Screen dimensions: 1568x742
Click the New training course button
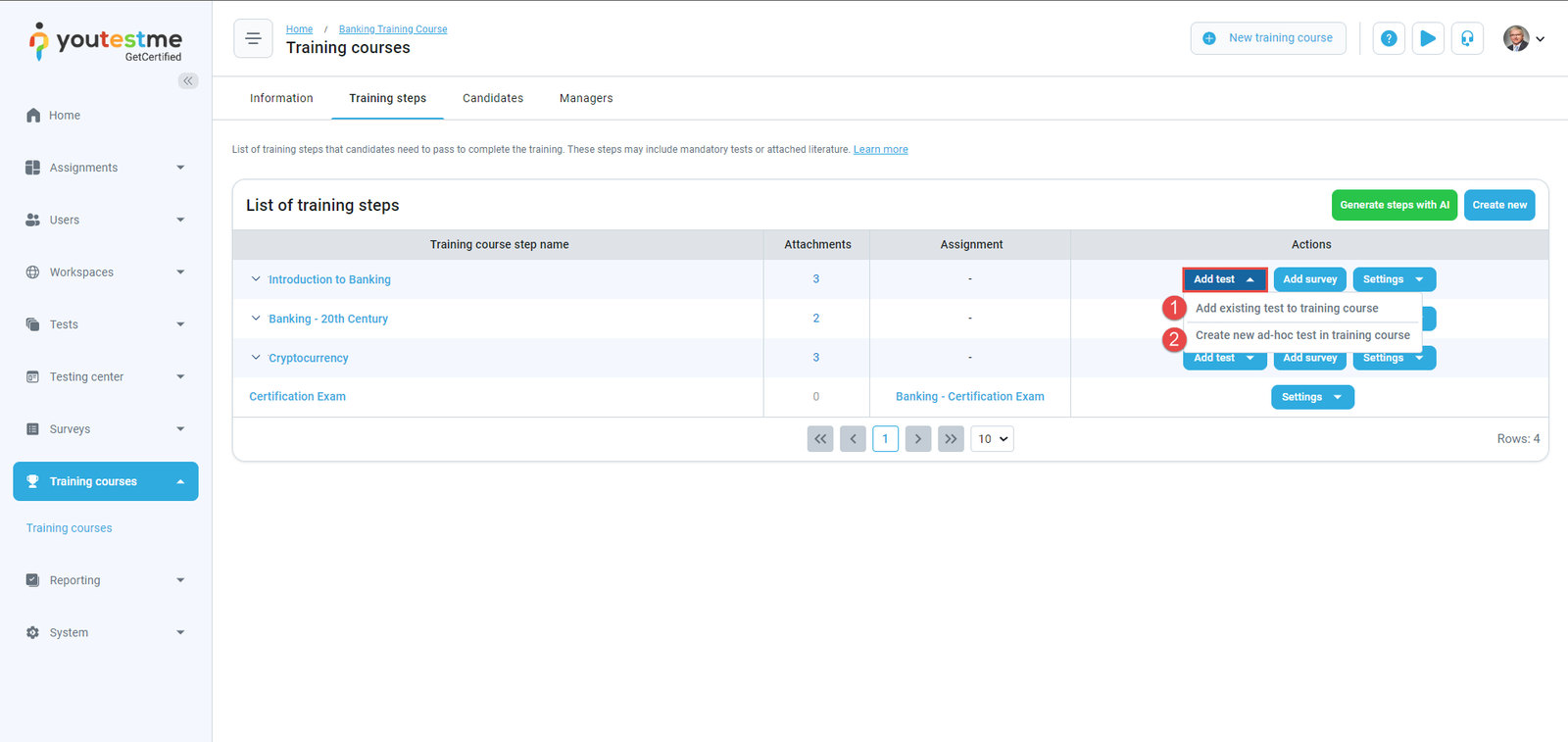point(1268,38)
